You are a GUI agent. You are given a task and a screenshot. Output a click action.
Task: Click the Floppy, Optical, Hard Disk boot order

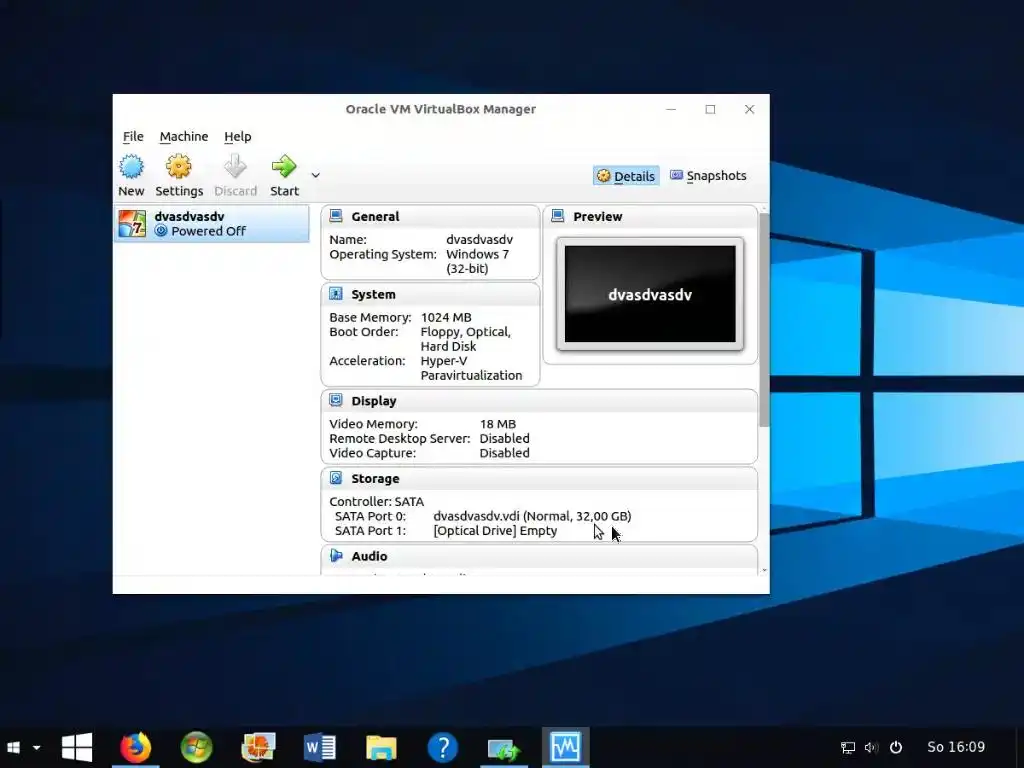tap(466, 339)
